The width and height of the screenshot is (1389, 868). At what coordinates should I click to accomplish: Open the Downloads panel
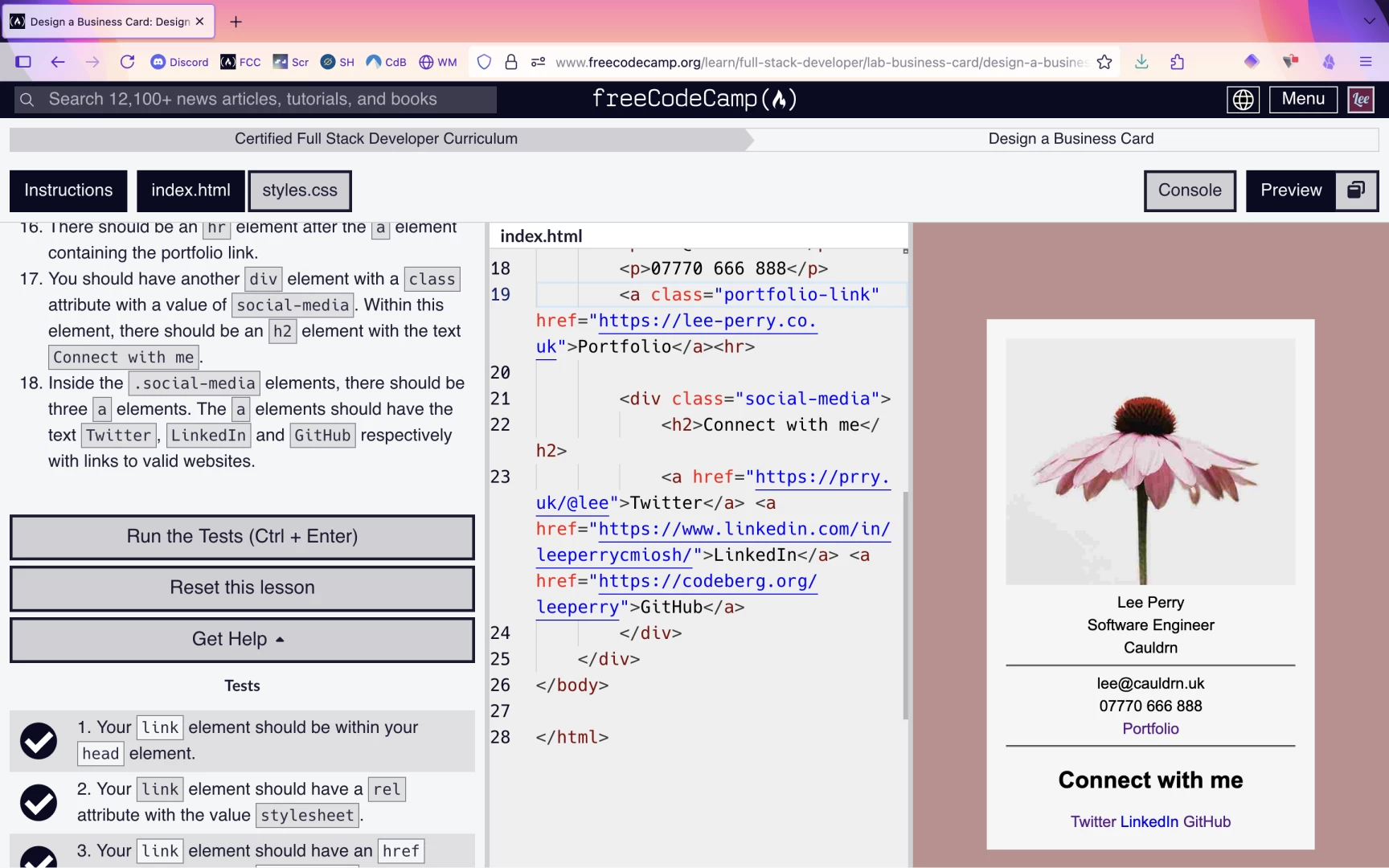pyautogui.click(x=1141, y=62)
